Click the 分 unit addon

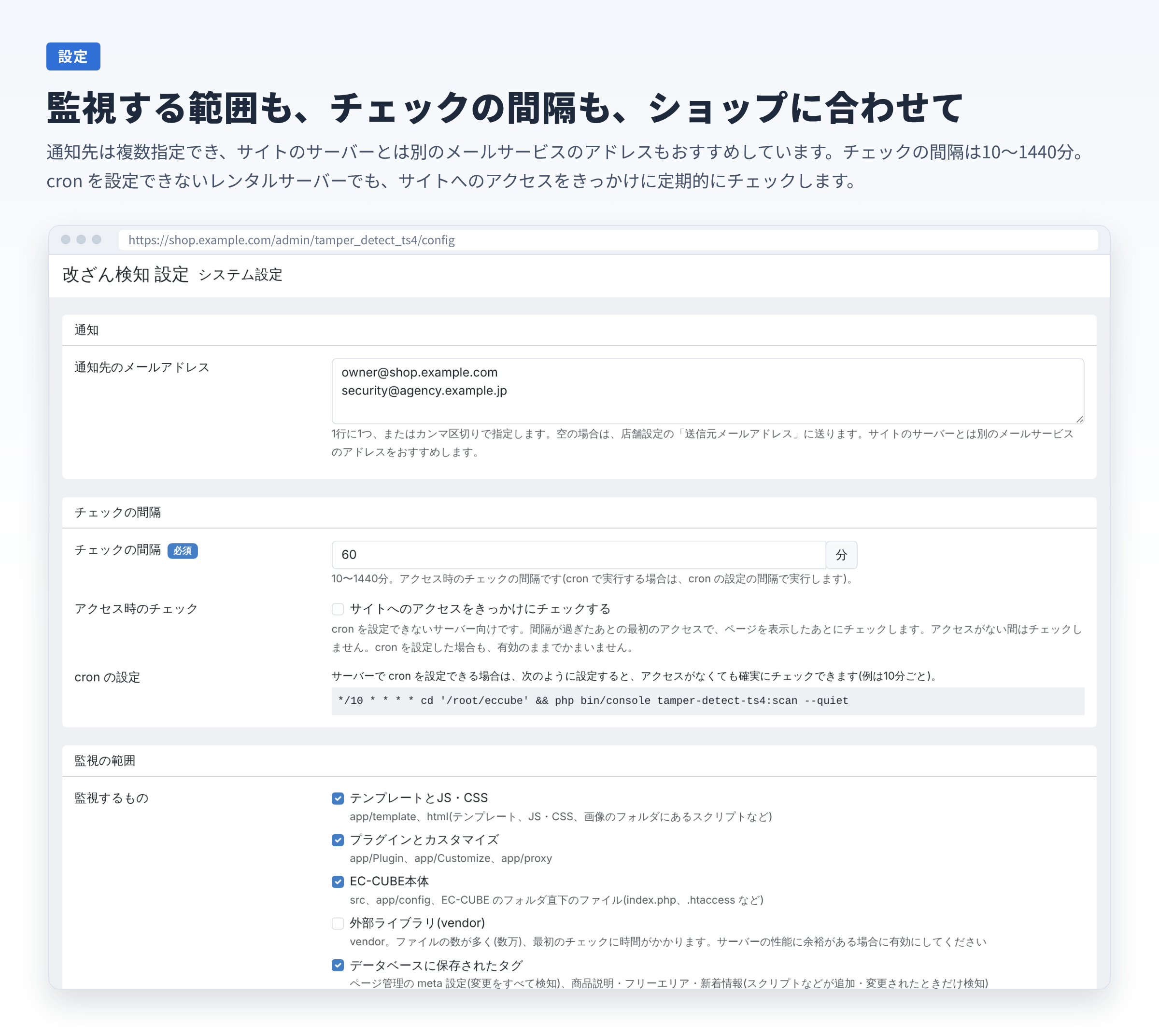(x=841, y=554)
